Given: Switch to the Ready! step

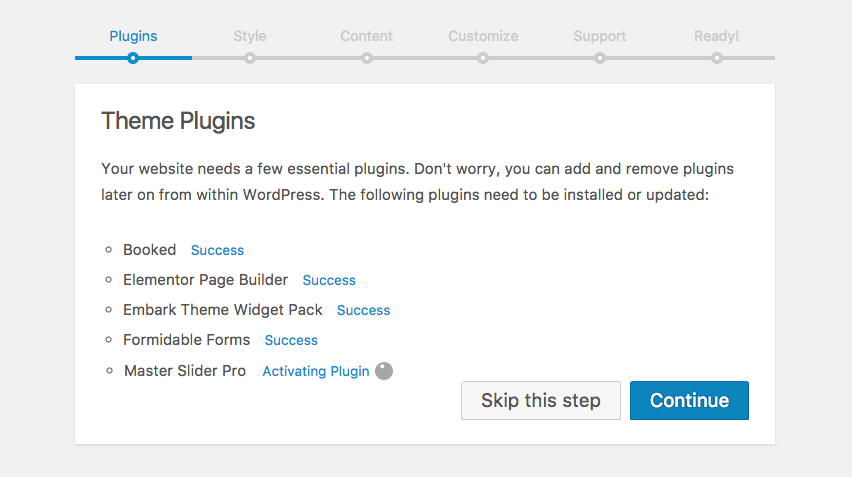Looking at the screenshot, I should tap(716, 36).
